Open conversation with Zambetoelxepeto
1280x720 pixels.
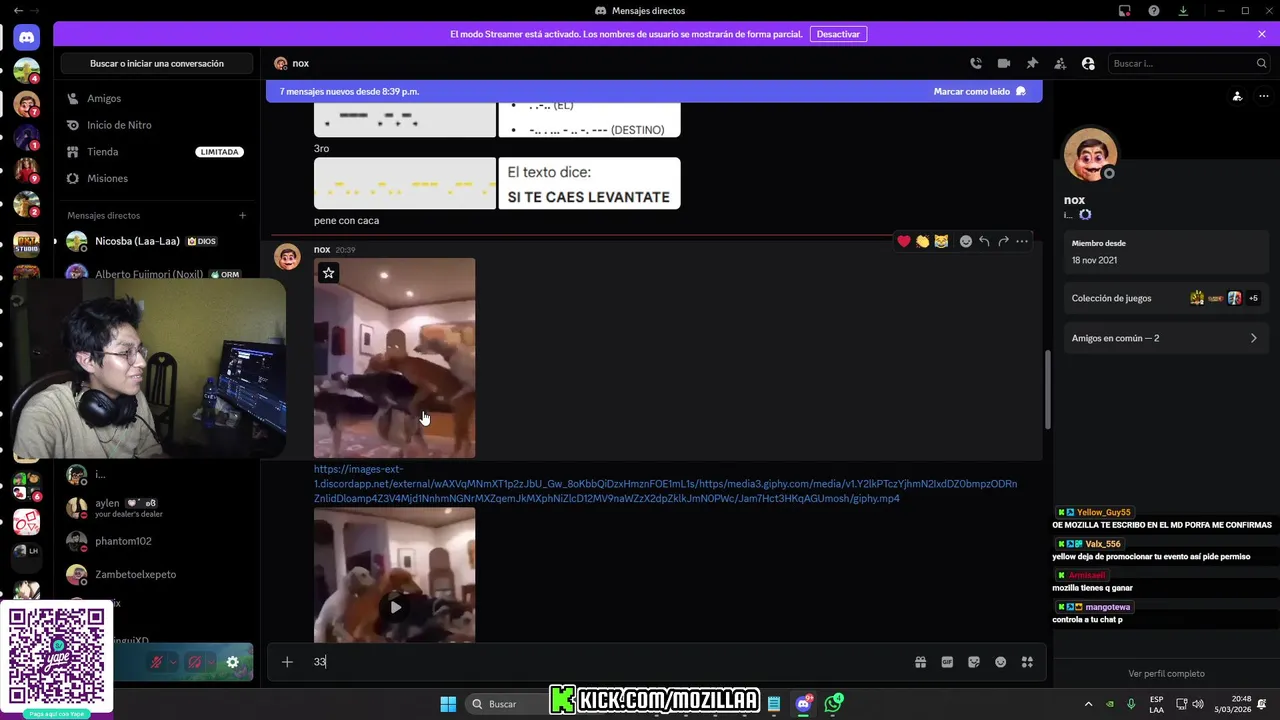(155, 574)
